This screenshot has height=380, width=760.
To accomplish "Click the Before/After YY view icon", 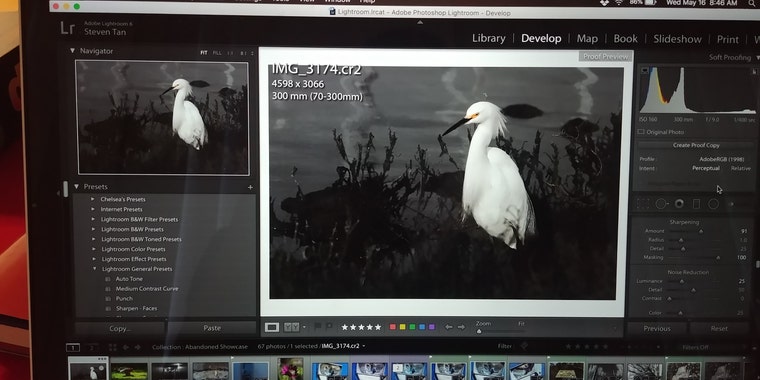I will pos(291,327).
